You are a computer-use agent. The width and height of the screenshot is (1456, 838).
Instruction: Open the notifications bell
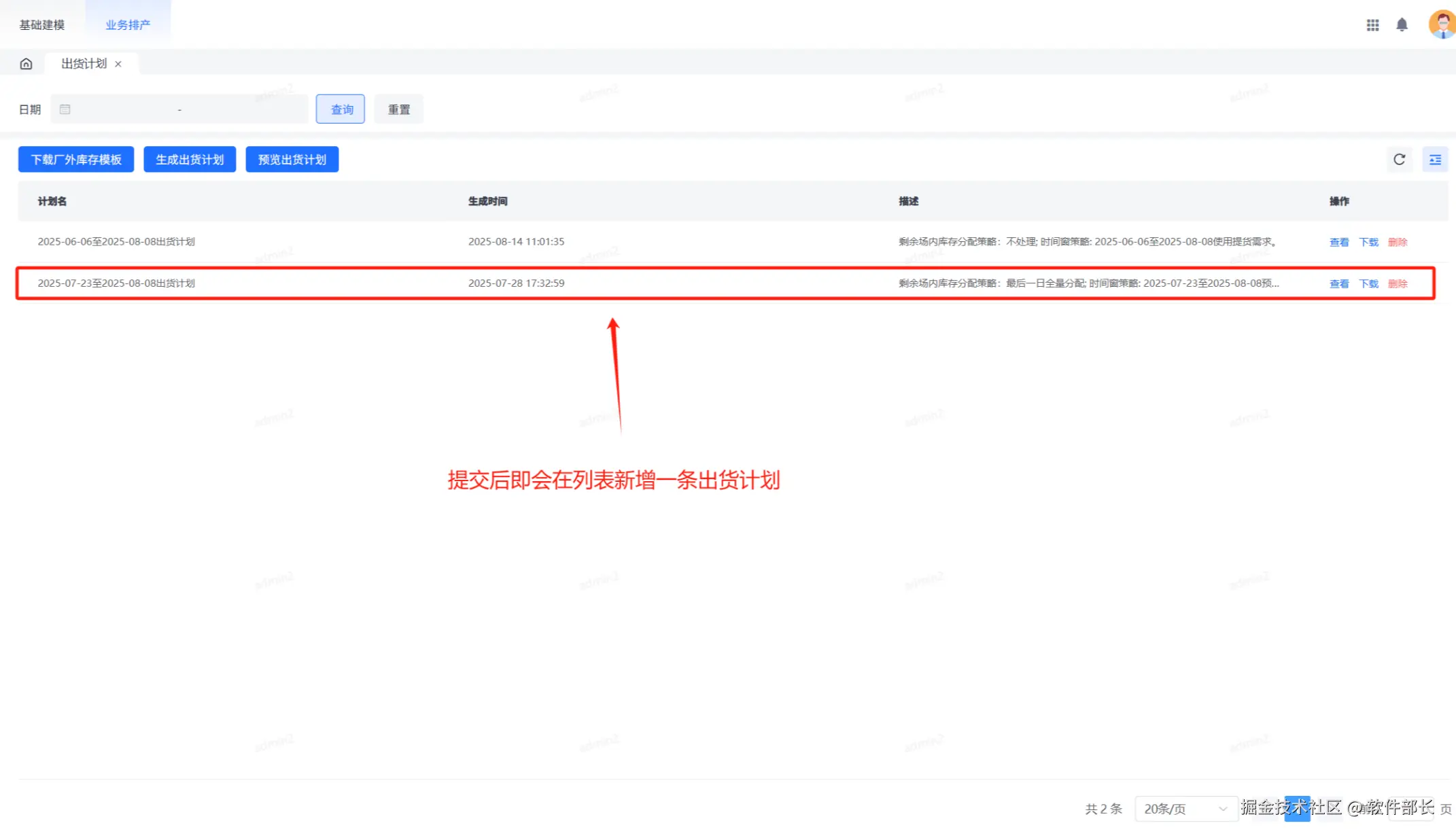point(1402,25)
